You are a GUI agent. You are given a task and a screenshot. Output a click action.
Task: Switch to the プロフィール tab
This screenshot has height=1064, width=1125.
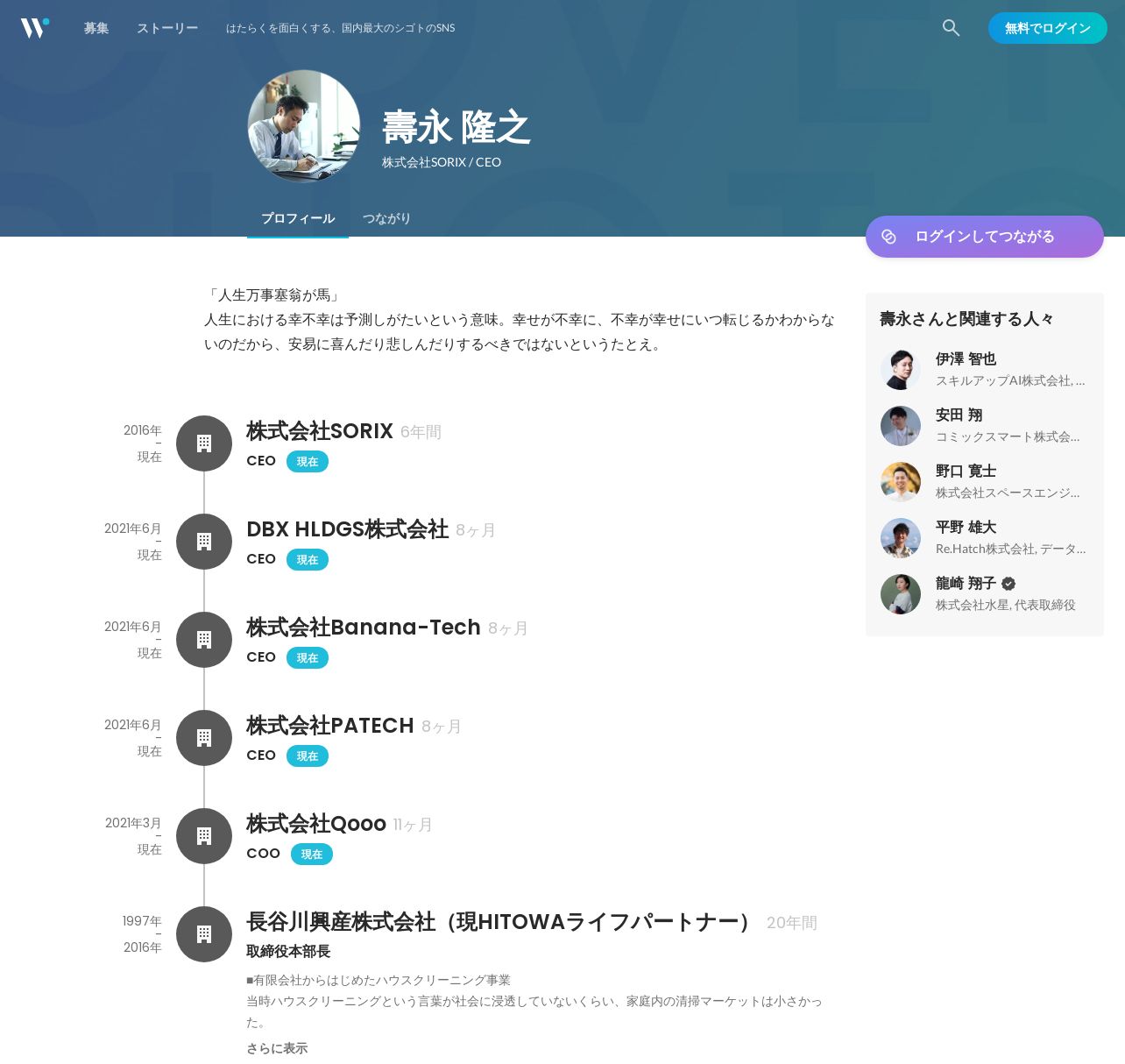tap(298, 218)
